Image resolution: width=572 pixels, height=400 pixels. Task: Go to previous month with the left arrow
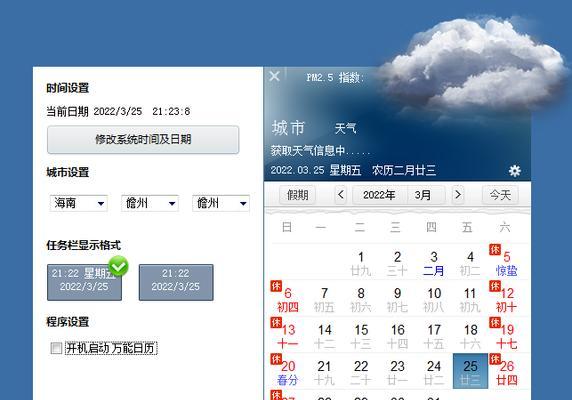click(341, 195)
